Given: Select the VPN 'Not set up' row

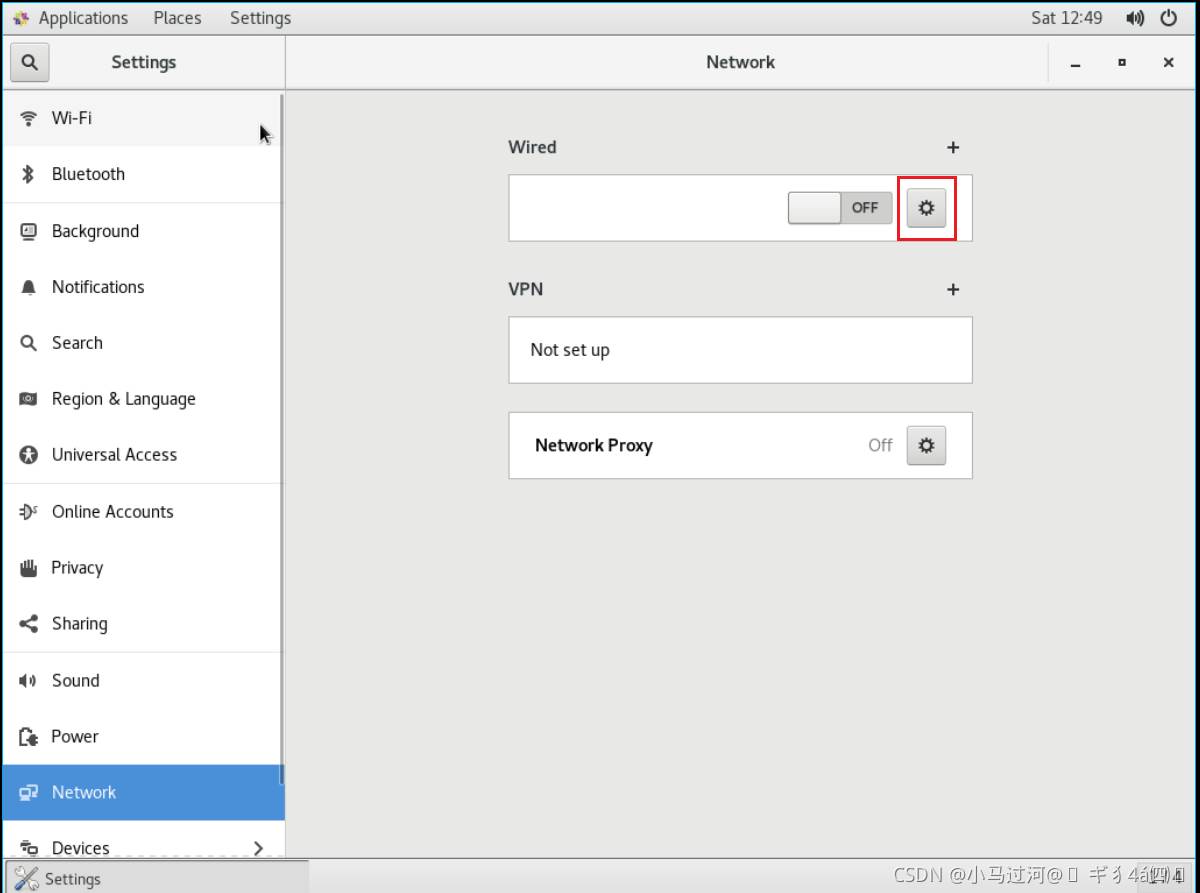Looking at the screenshot, I should [740, 350].
